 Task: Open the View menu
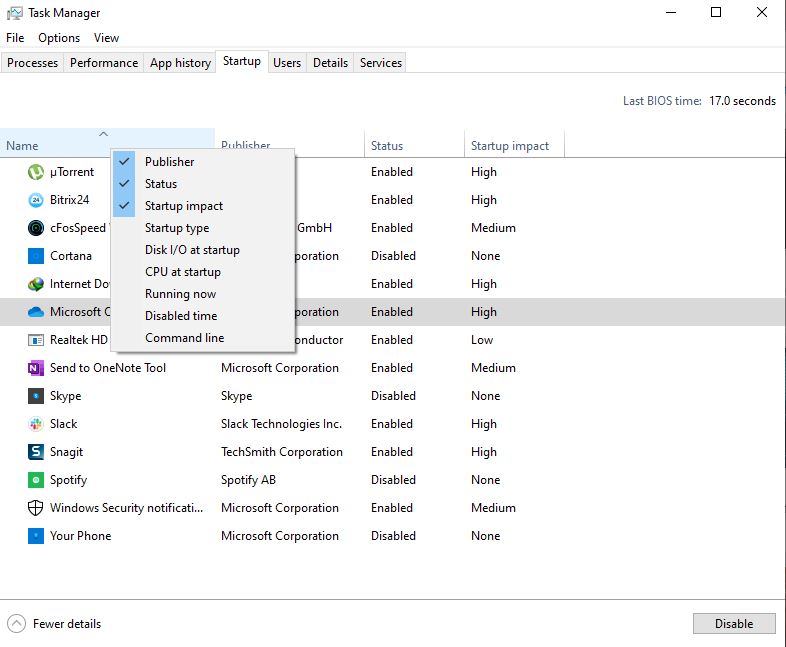[106, 38]
